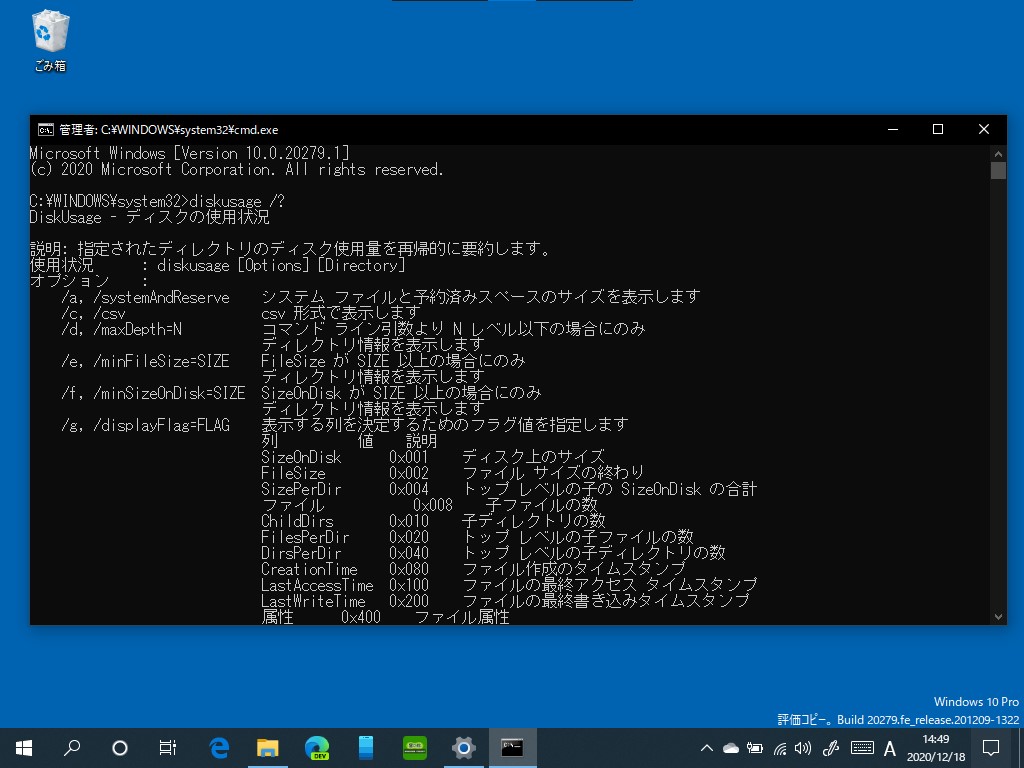Open the OneDrive cloud icon in the tray
Image resolution: width=1024 pixels, height=768 pixels.
pos(731,747)
